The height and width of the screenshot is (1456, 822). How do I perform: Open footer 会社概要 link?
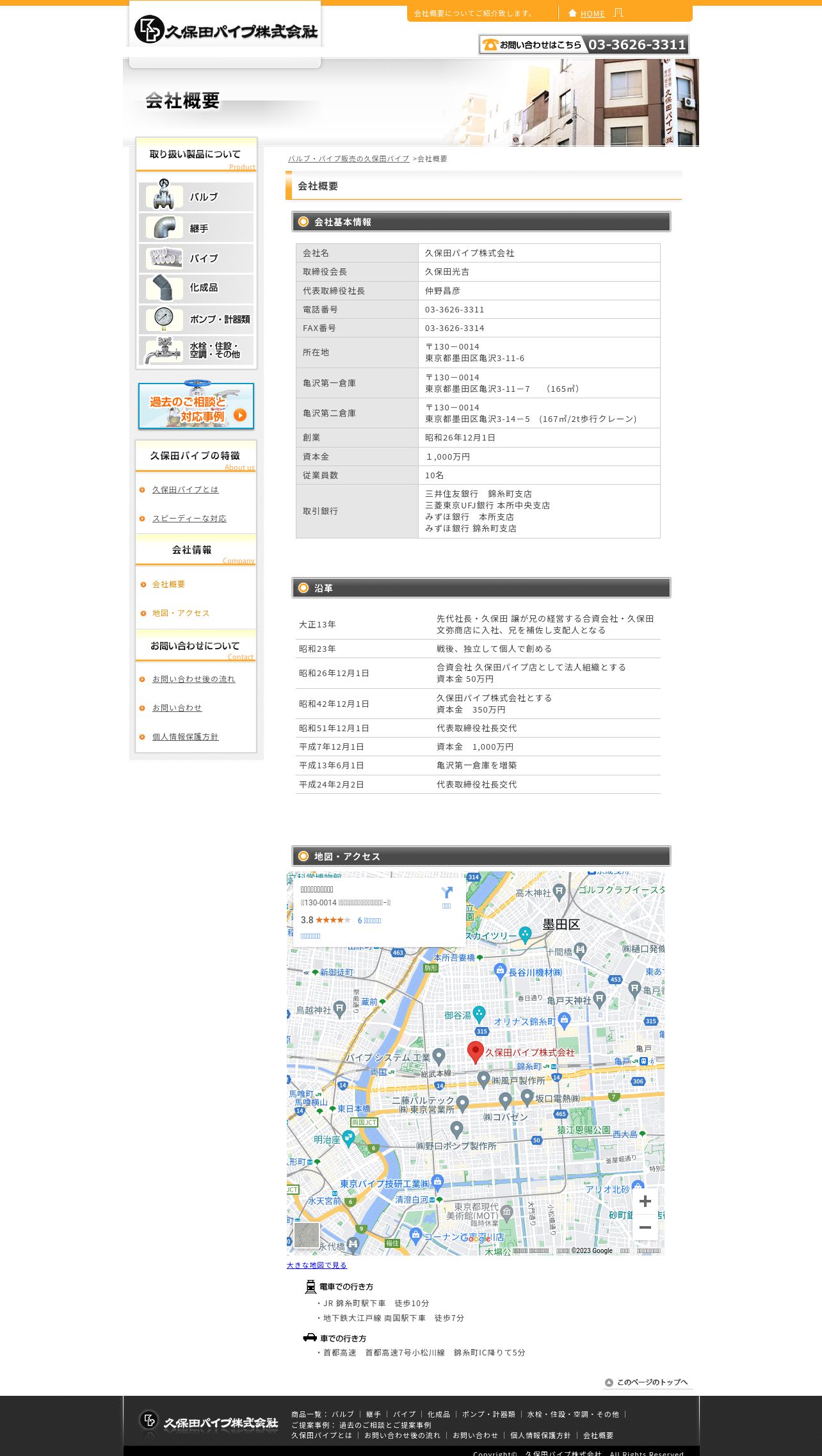pos(598,1436)
